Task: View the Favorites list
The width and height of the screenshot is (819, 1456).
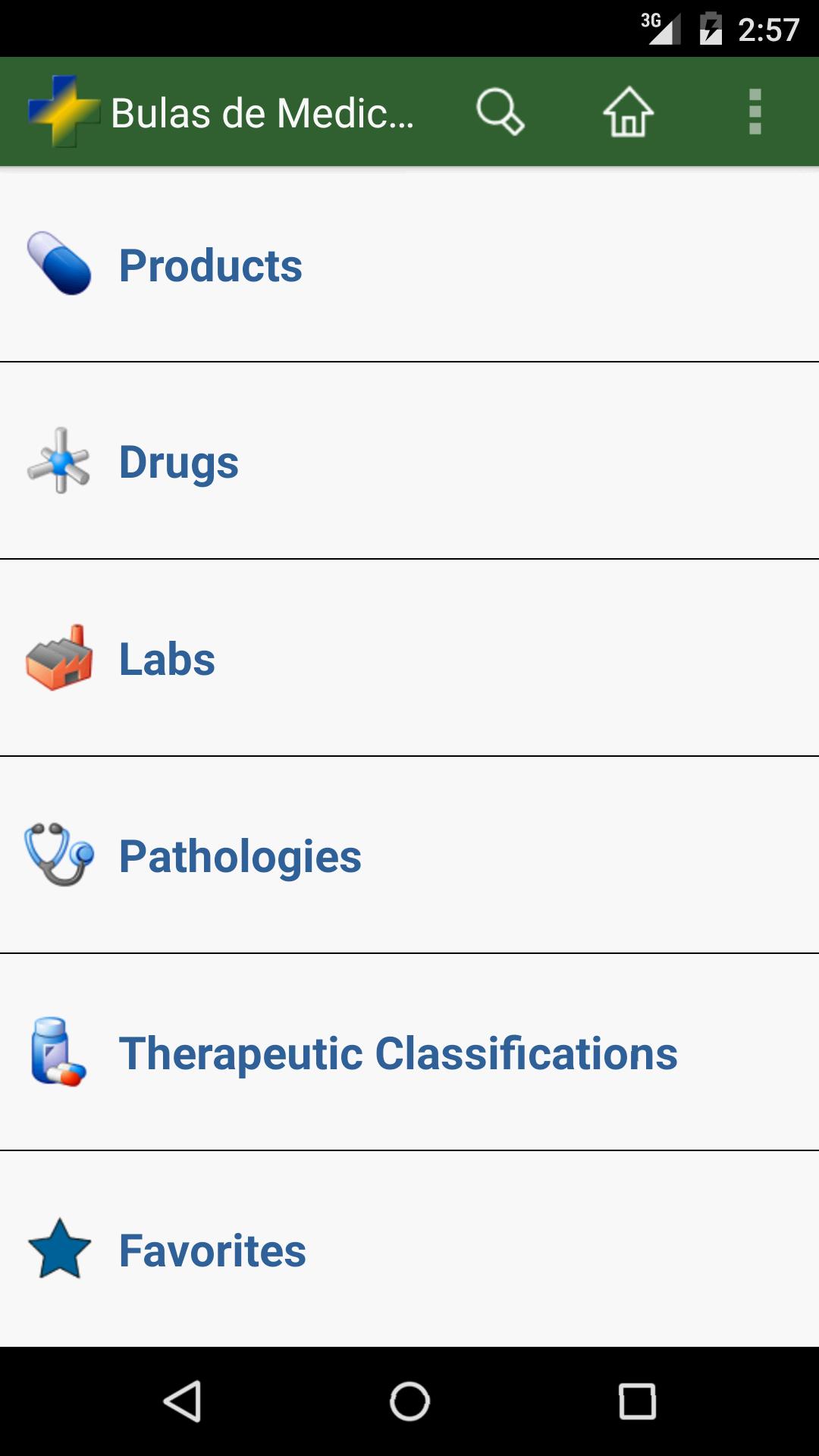Action: pyautogui.click(x=212, y=1250)
